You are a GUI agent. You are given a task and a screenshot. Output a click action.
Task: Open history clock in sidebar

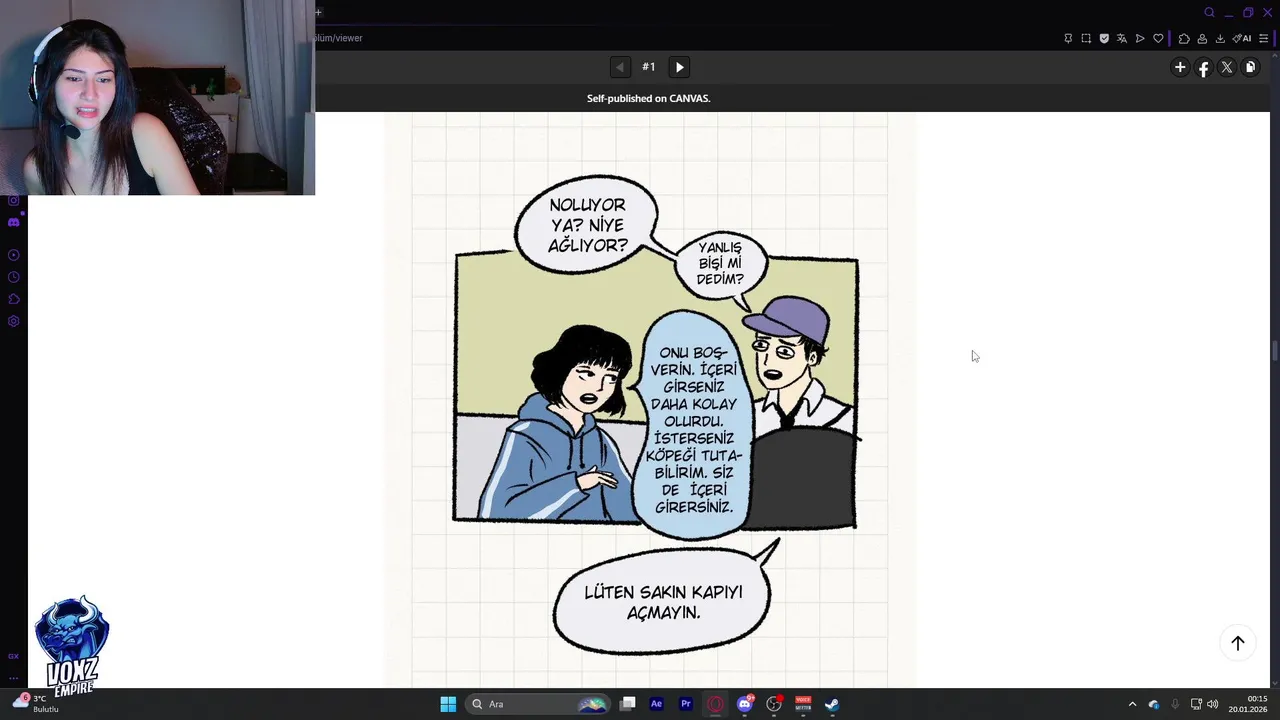[13, 277]
